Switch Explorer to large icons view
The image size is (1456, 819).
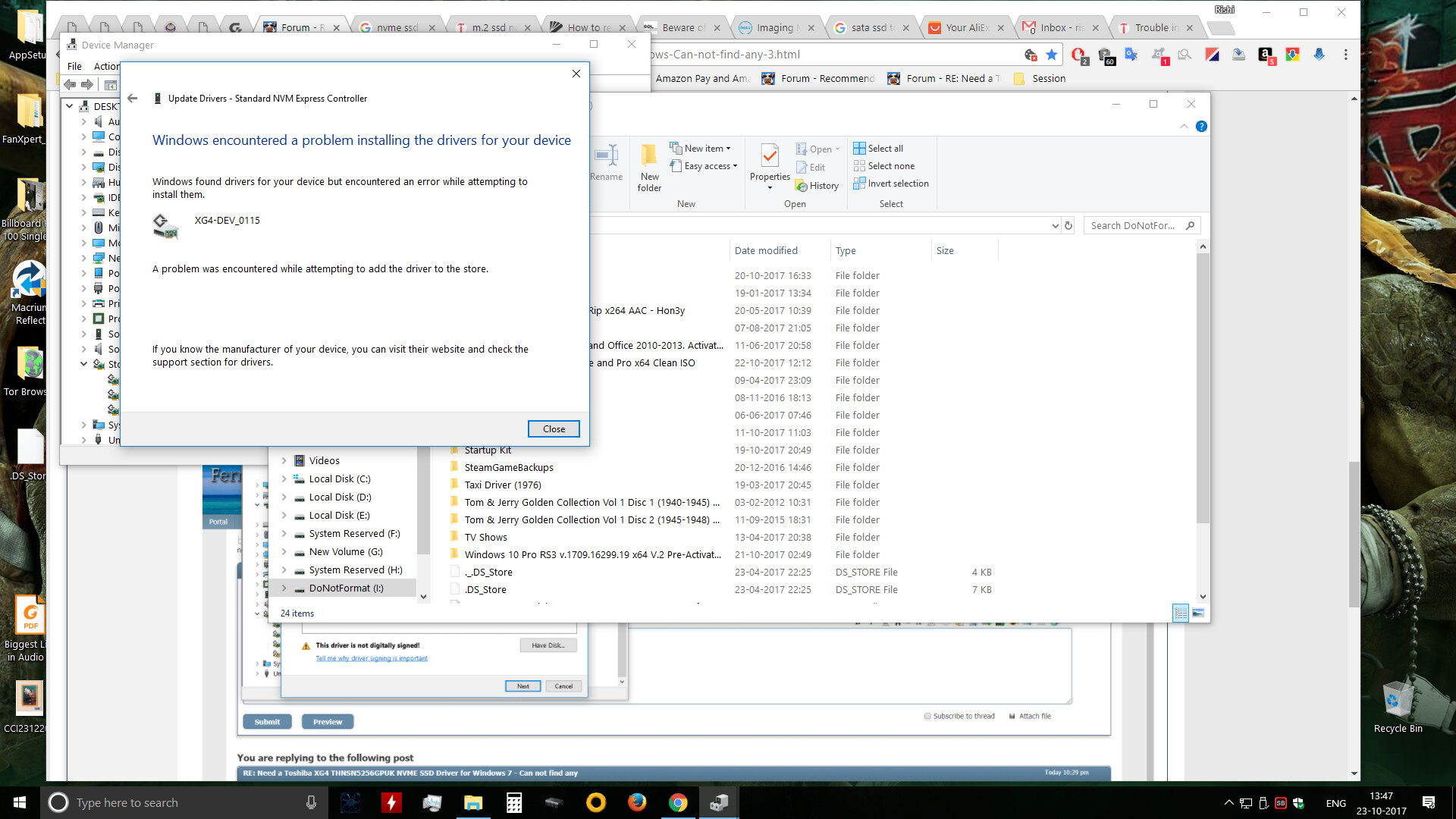[x=1198, y=613]
